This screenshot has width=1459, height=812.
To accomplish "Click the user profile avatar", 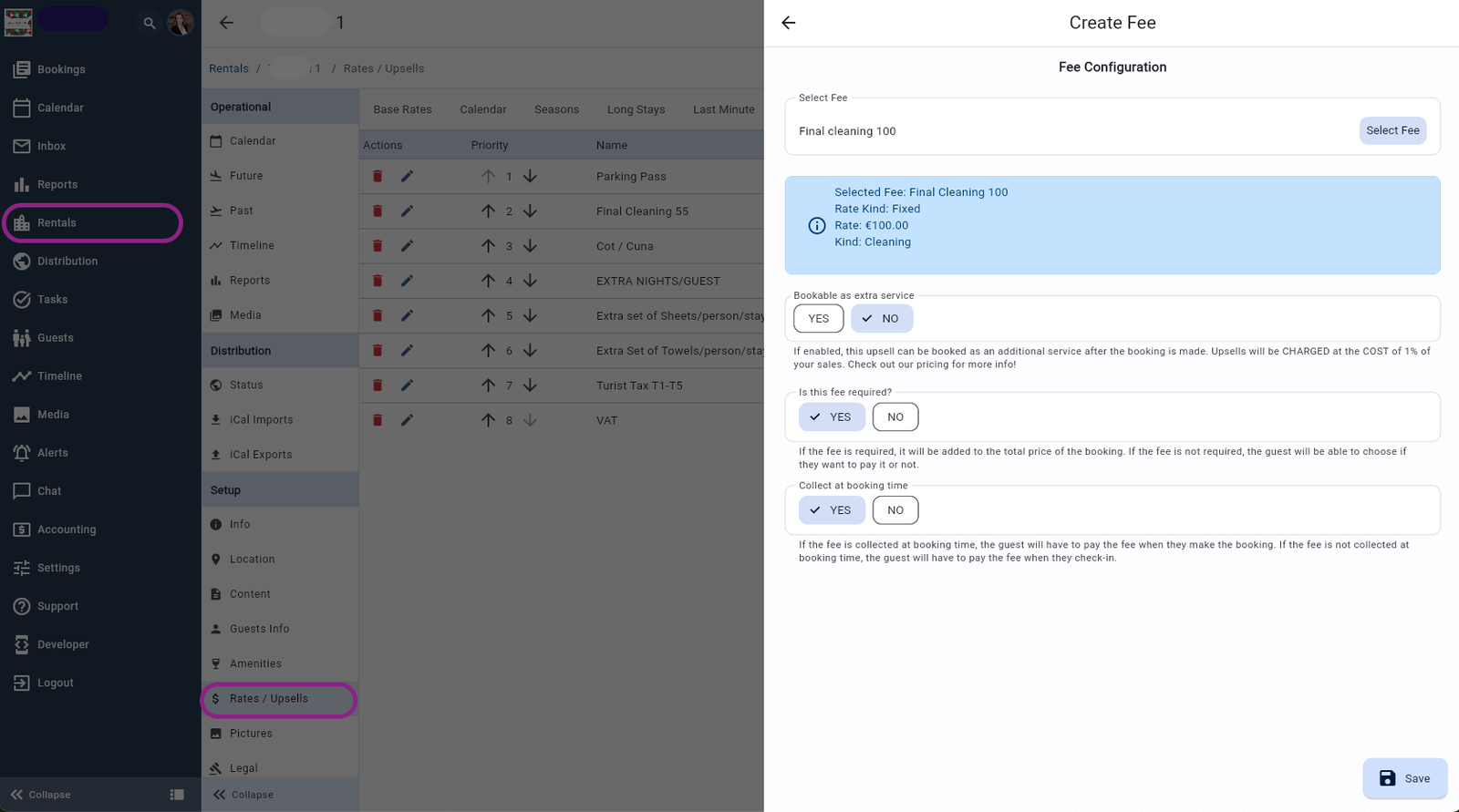I will click(x=181, y=23).
